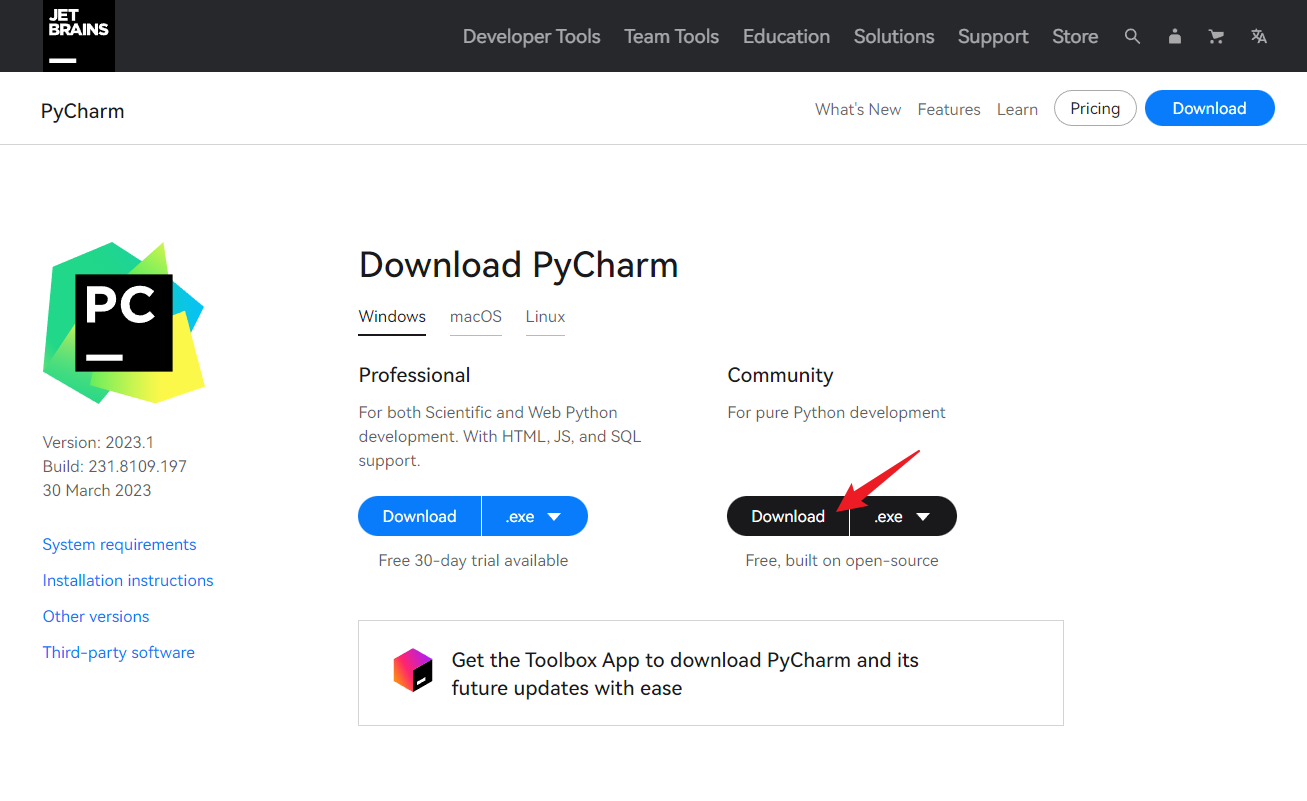Open Installation instructions link
Viewport: 1307px width, 801px height.
point(128,580)
